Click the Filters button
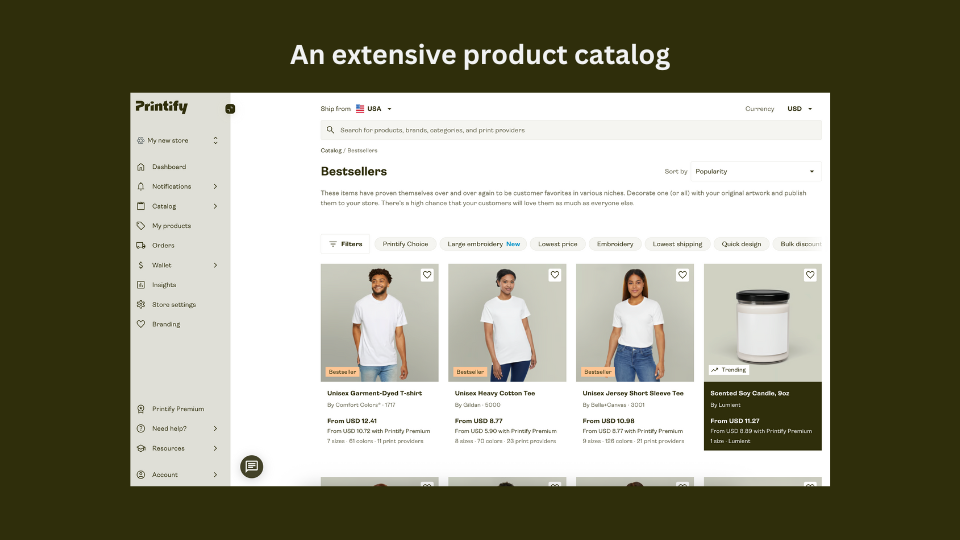The image size is (960, 540). click(345, 244)
